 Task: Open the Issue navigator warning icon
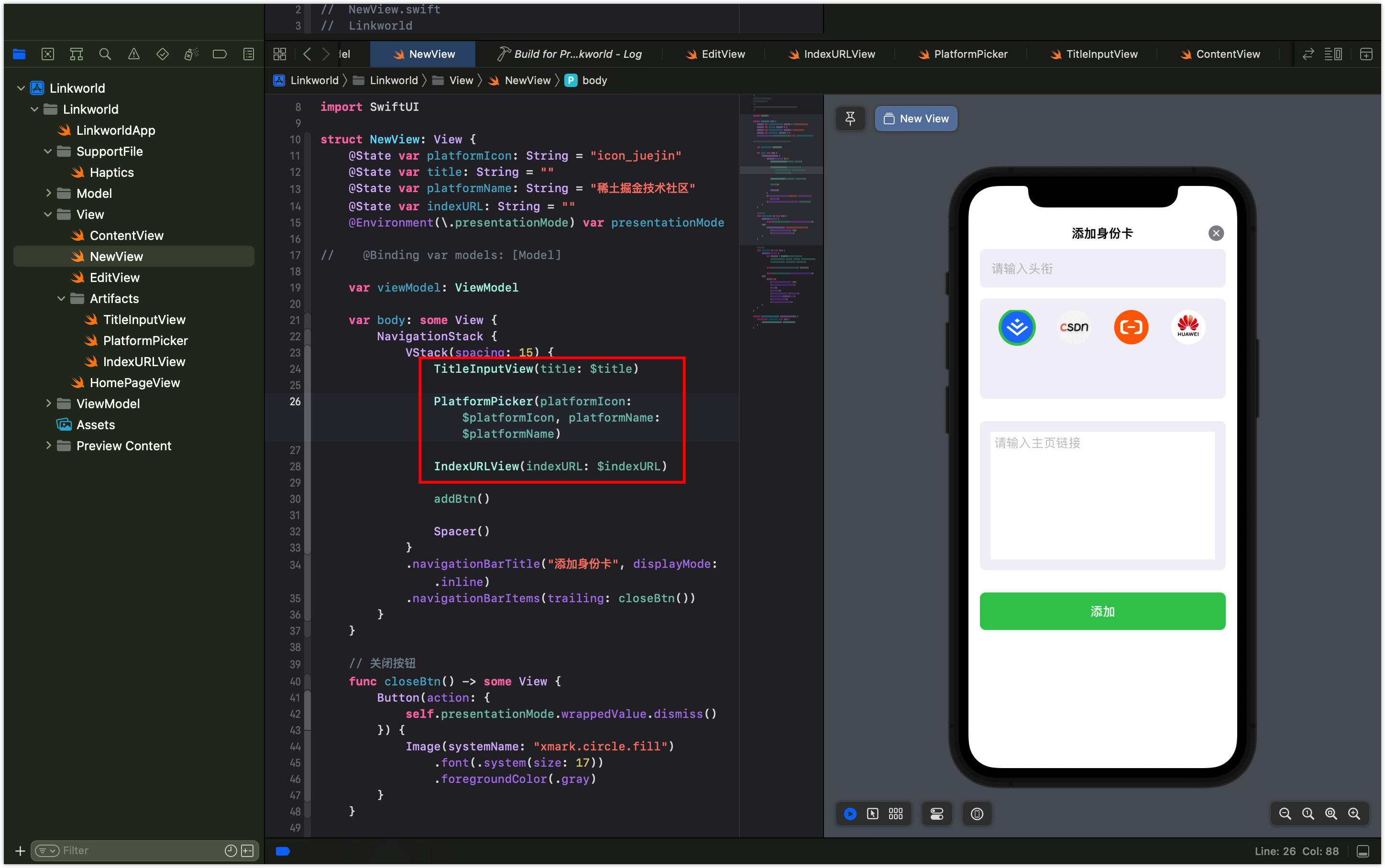pos(133,54)
